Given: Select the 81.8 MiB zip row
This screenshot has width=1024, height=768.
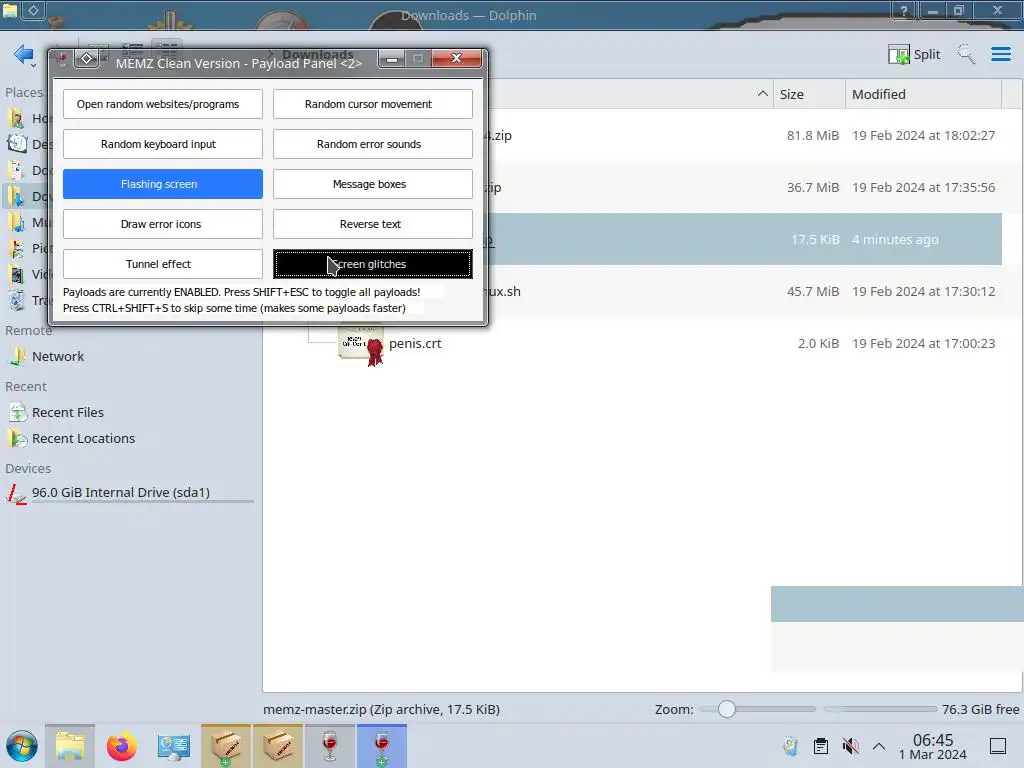Looking at the screenshot, I should tap(744, 135).
